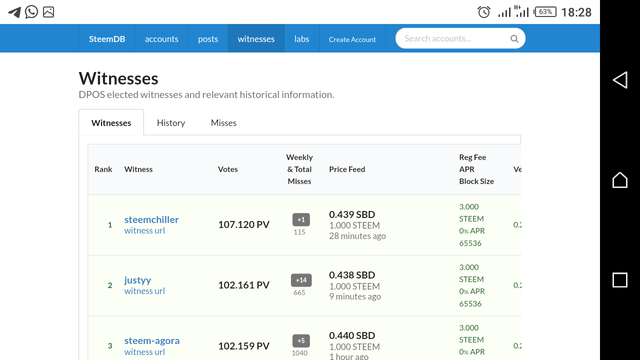Tap the Android back triangle icon
The height and width of the screenshot is (360, 640).
620,80
